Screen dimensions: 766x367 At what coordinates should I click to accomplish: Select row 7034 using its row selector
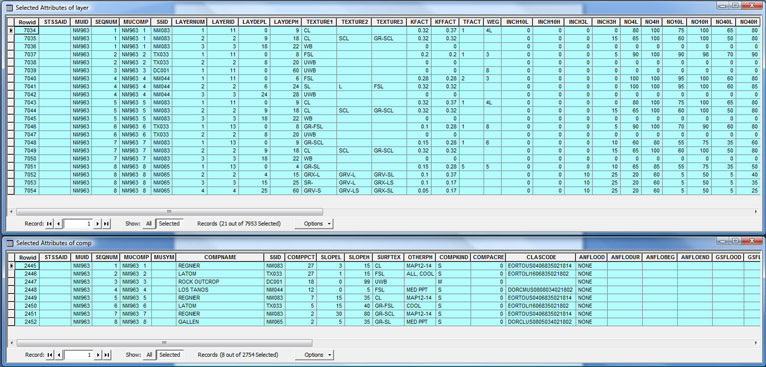tap(11, 30)
